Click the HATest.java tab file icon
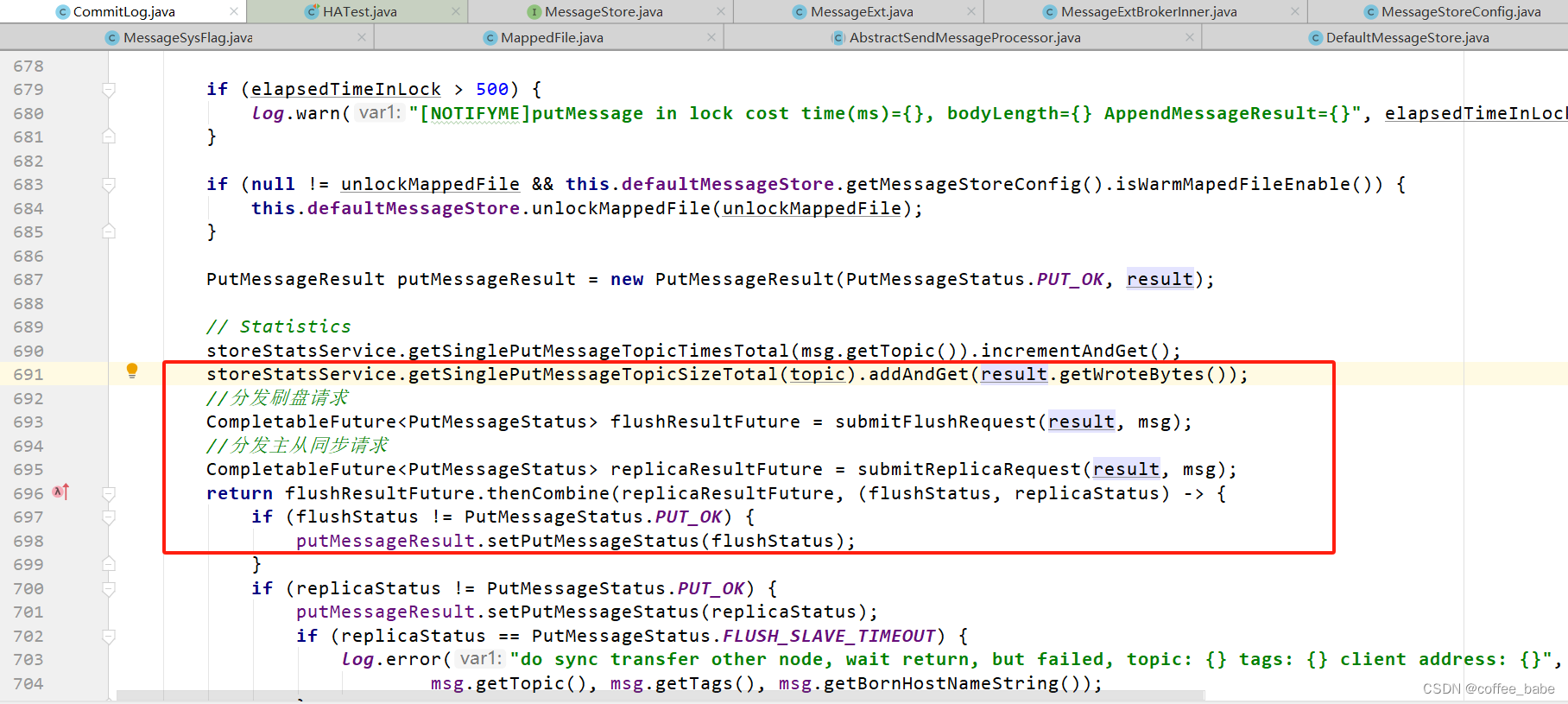This screenshot has width=1568, height=704. pos(312,12)
